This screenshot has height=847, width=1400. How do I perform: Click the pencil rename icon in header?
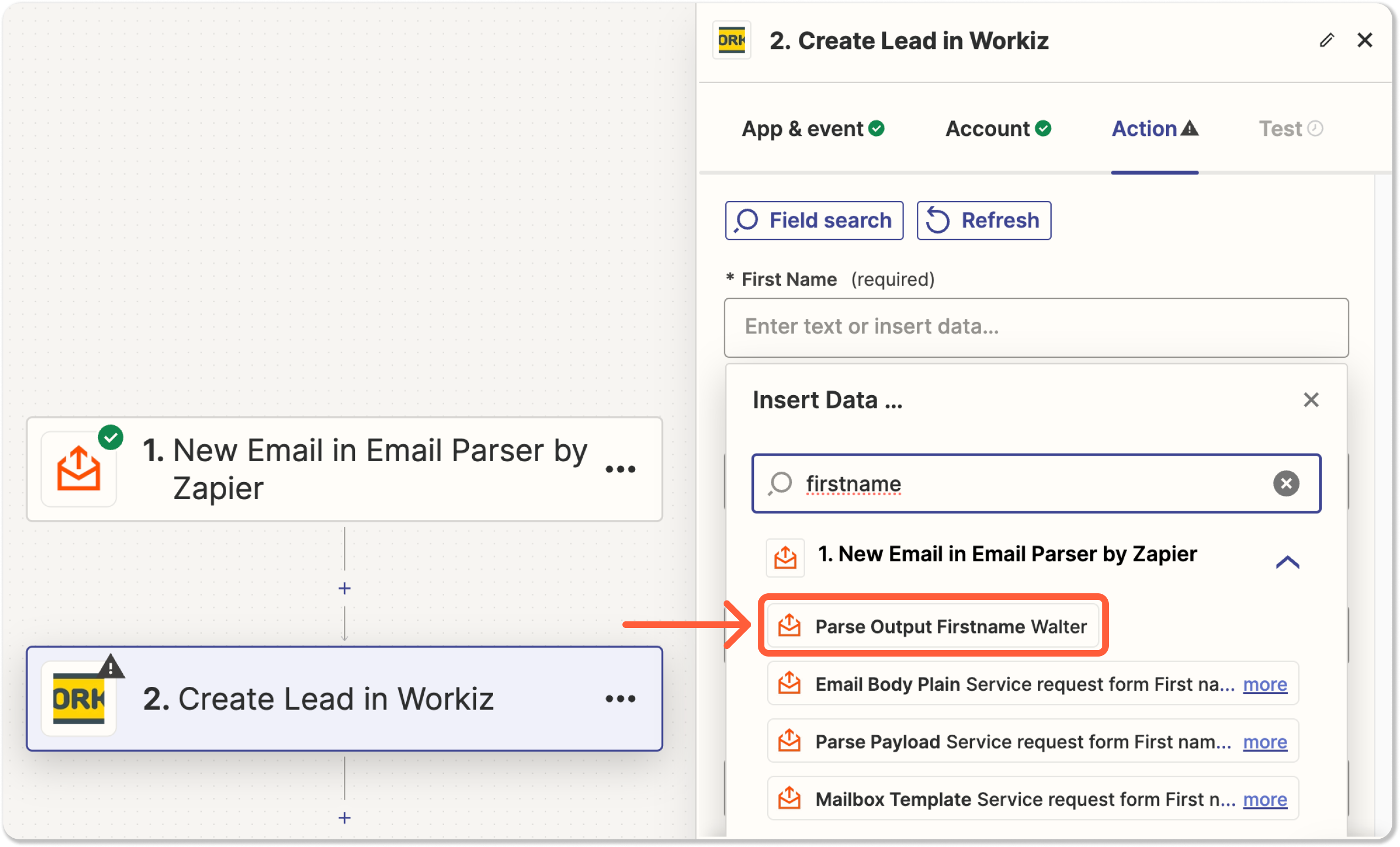tap(1326, 40)
